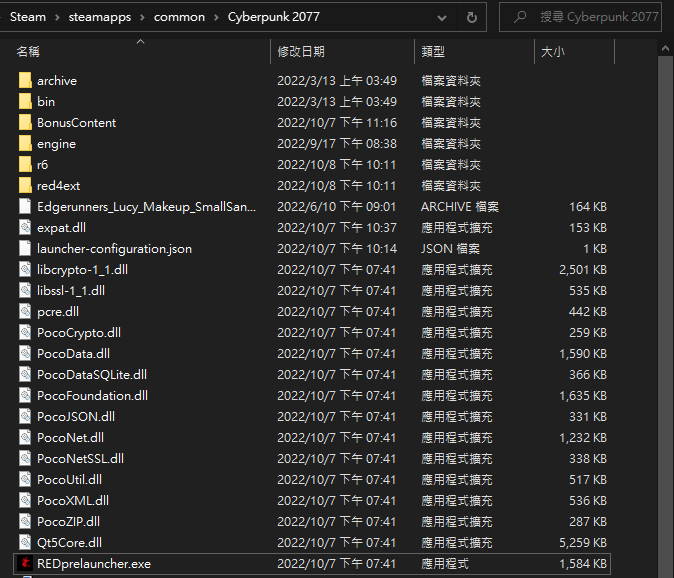The image size is (674, 578).
Task: Select the PocoFoundation.dll file icon
Action: click(25, 395)
